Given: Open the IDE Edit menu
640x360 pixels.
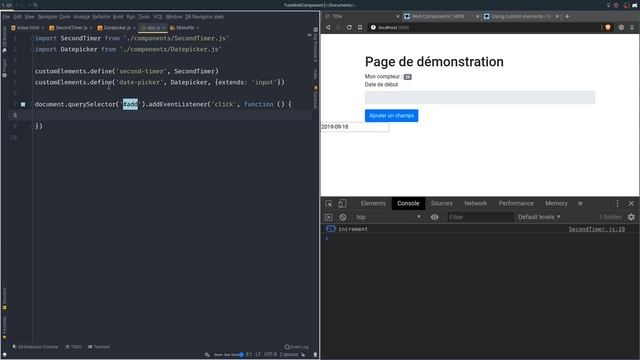Looking at the screenshot, I should coord(17,17).
